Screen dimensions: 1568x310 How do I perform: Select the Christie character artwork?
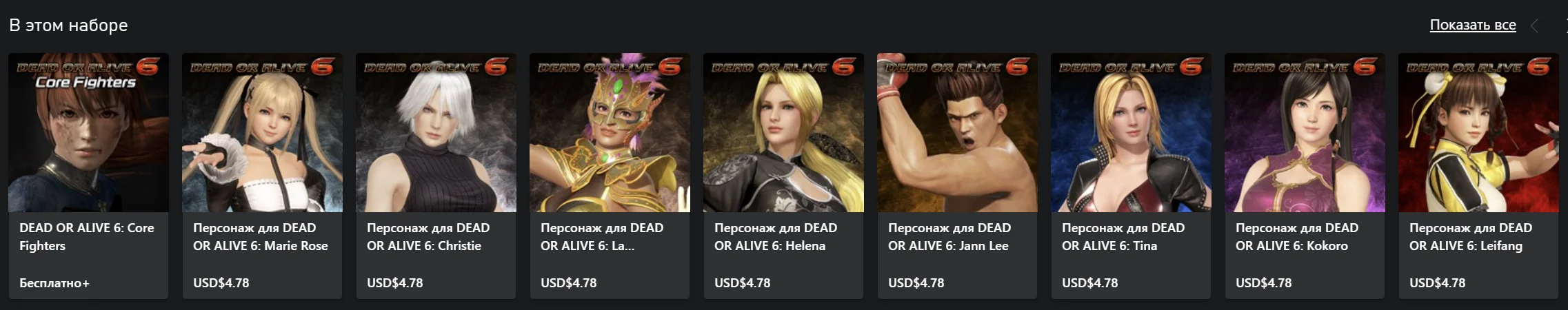(436, 132)
